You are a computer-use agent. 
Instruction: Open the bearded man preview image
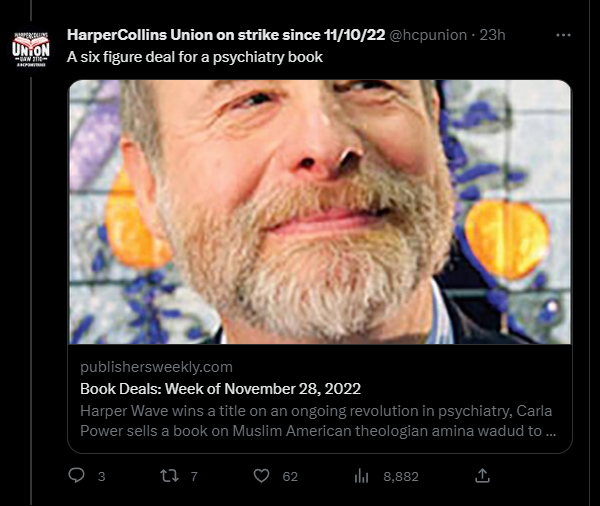320,212
